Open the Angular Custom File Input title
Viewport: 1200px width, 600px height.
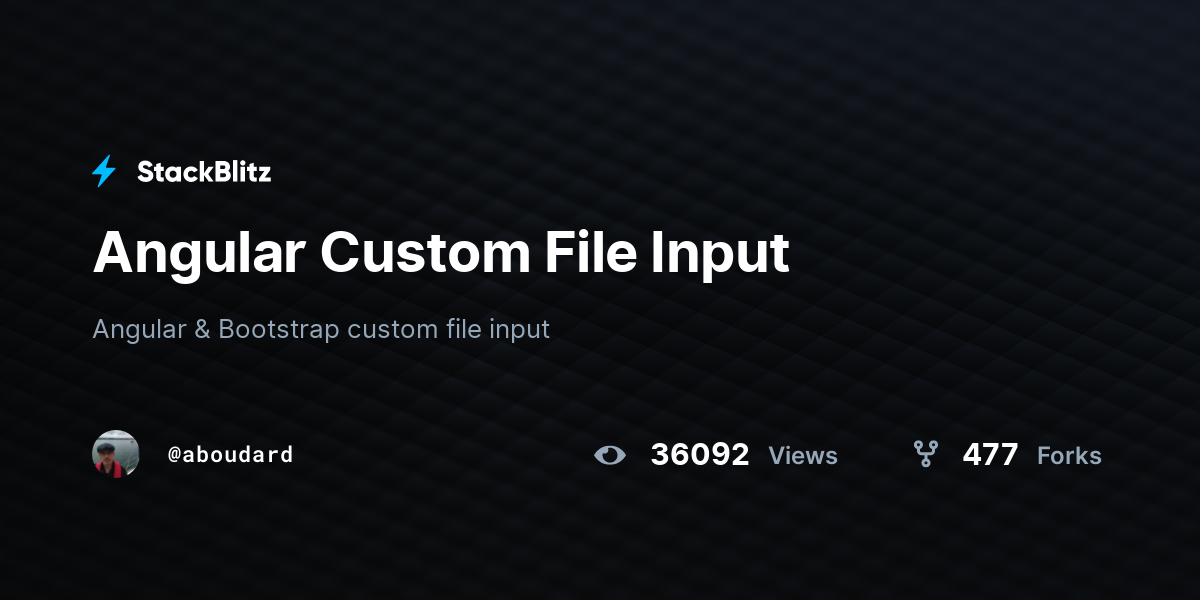[441, 254]
